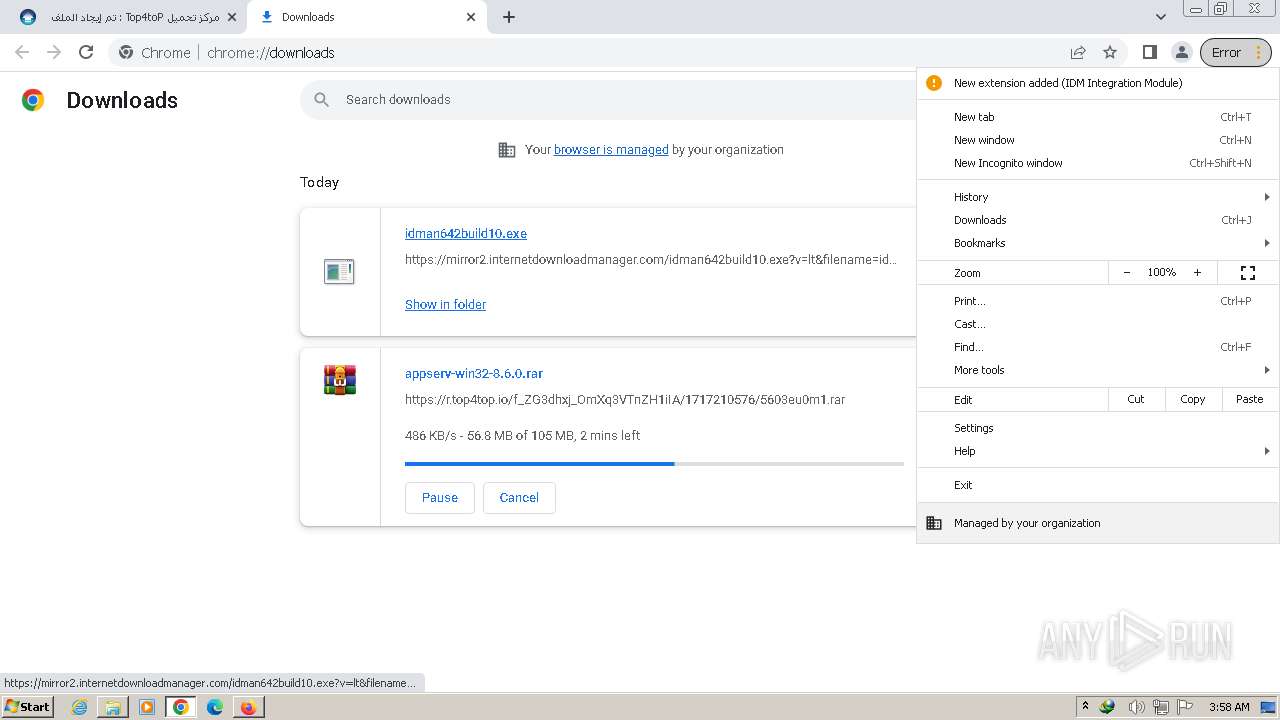Expand More tools submenu
This screenshot has width=1280, height=720.
click(1098, 370)
